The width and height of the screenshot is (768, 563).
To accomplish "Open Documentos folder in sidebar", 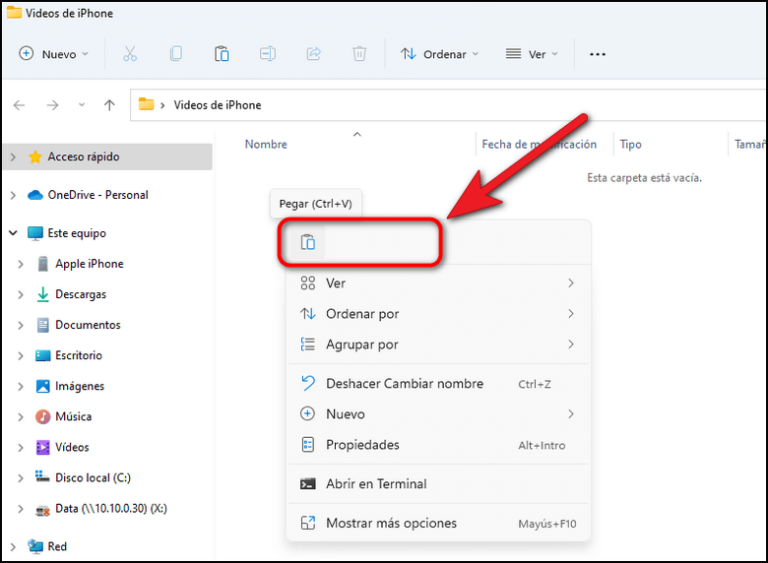I will click(88, 325).
